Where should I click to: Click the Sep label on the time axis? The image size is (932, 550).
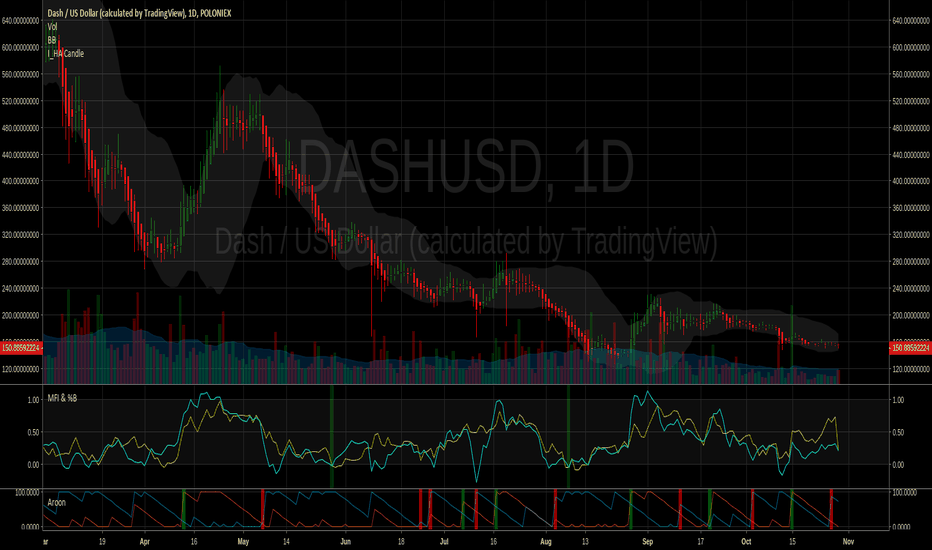pos(647,542)
